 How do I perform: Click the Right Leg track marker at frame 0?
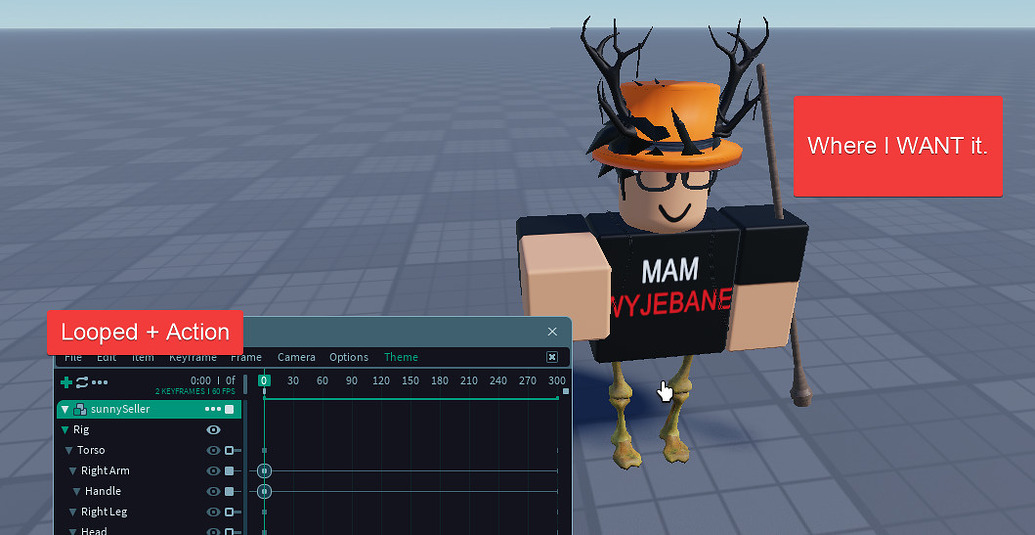pos(264,511)
